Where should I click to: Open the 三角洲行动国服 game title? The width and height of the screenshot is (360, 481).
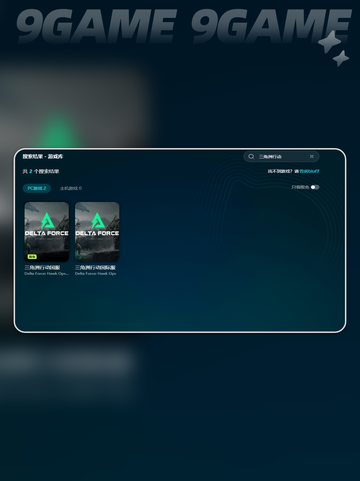click(x=42, y=268)
